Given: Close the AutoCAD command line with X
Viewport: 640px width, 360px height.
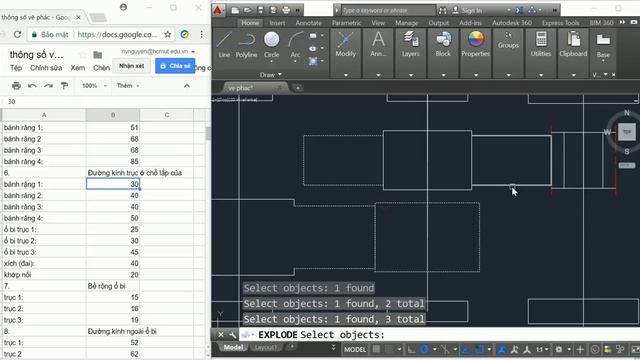Looking at the screenshot, I should click(220, 335).
